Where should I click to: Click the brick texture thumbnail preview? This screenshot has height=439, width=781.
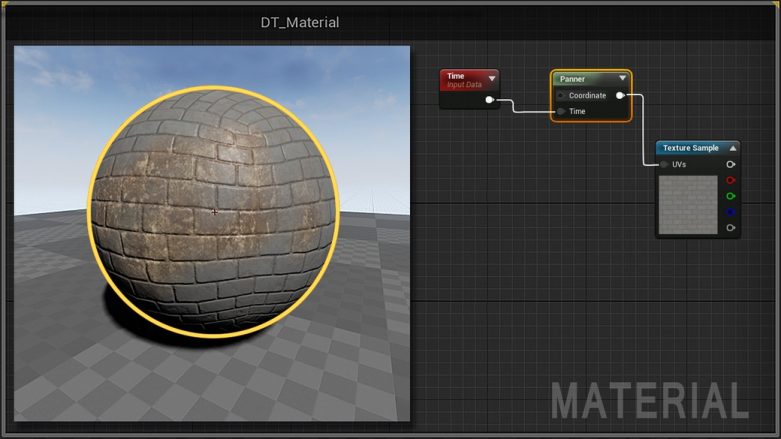pyautogui.click(x=688, y=204)
